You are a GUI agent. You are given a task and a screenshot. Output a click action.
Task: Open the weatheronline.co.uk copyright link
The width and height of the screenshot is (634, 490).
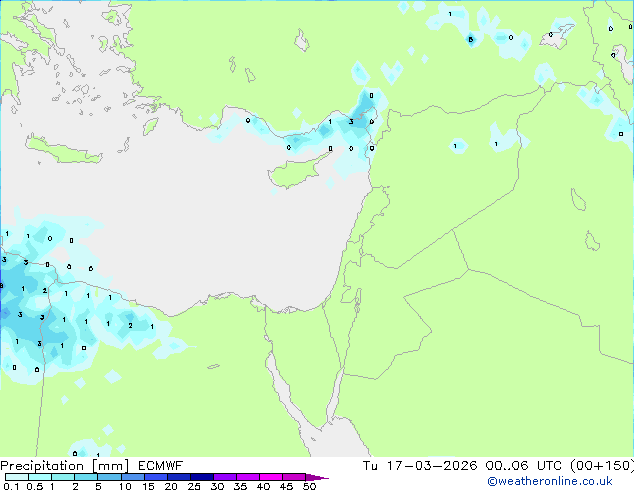550,481
